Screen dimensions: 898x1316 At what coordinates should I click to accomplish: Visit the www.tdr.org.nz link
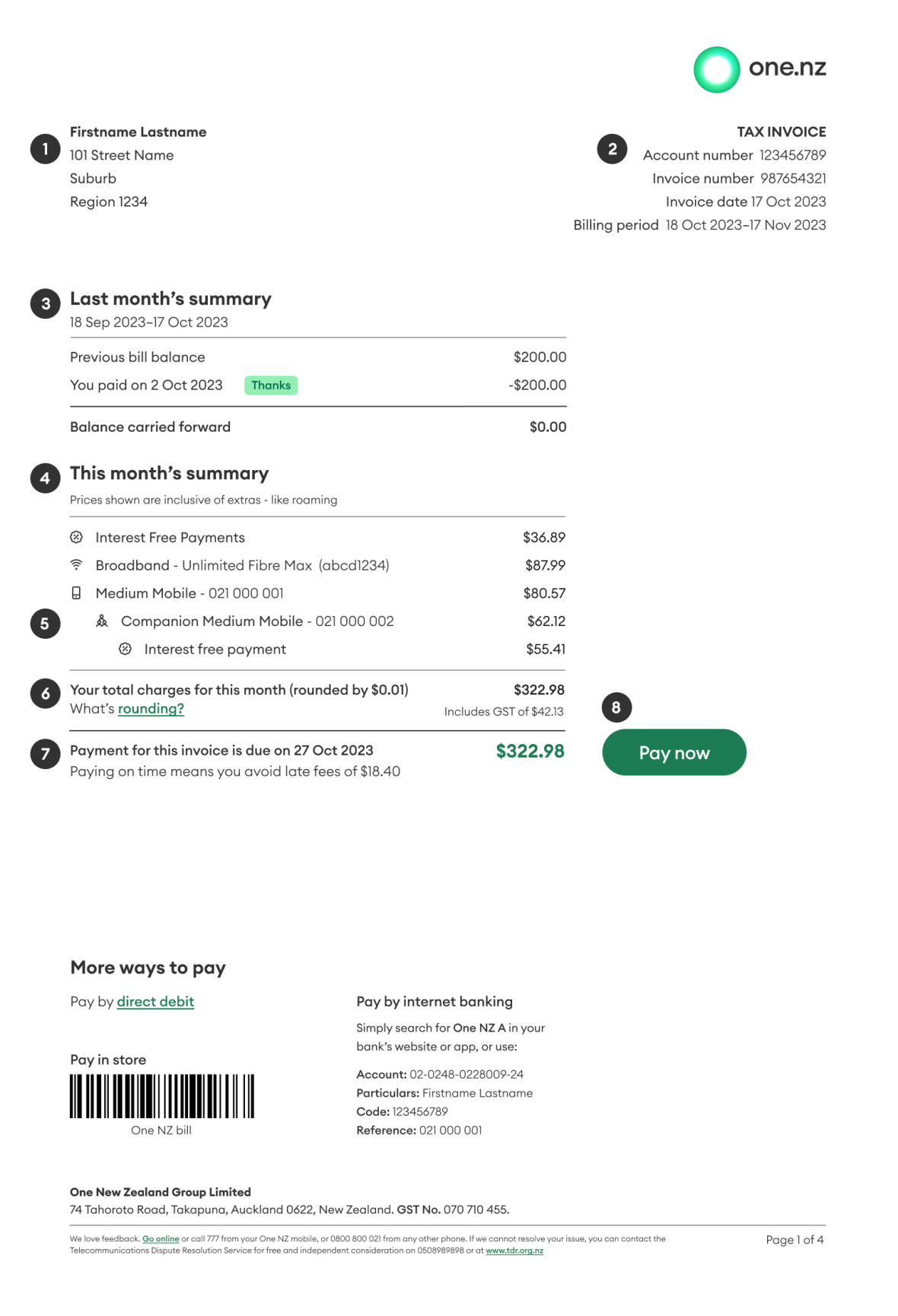point(514,1251)
